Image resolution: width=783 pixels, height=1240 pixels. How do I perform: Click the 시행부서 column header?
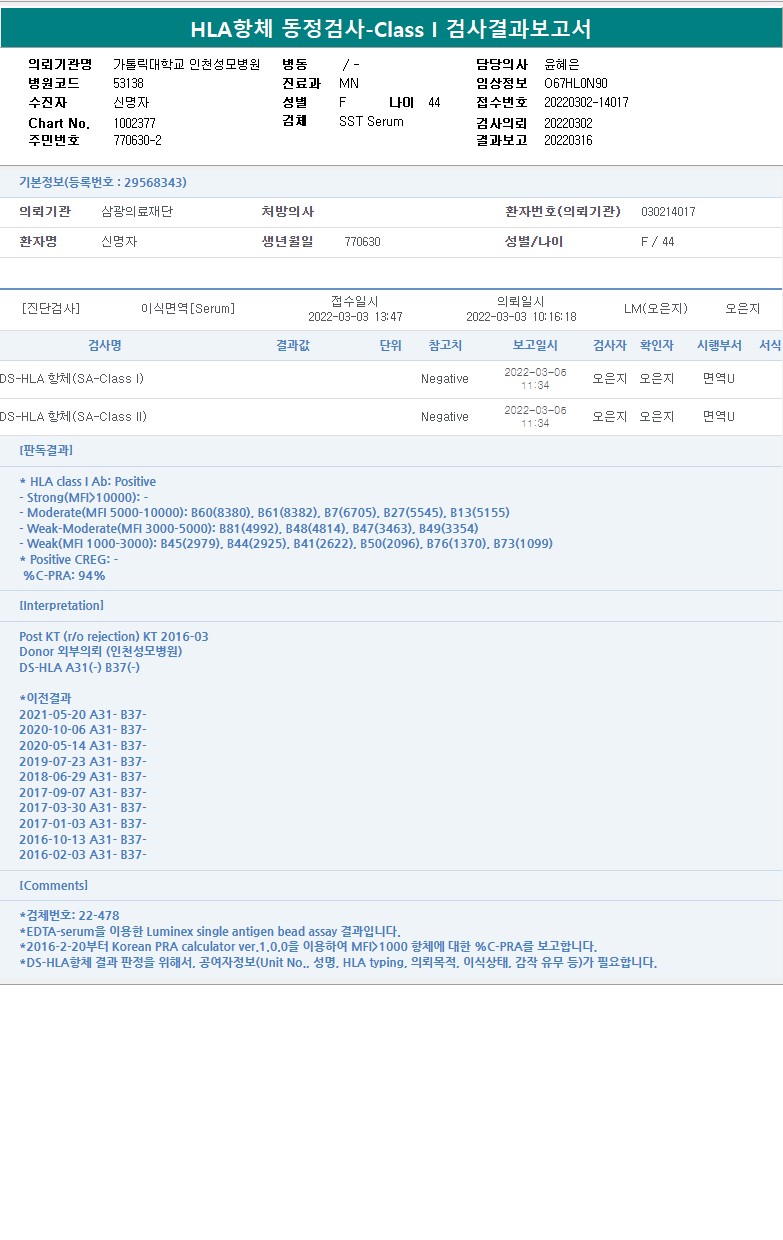(x=719, y=345)
